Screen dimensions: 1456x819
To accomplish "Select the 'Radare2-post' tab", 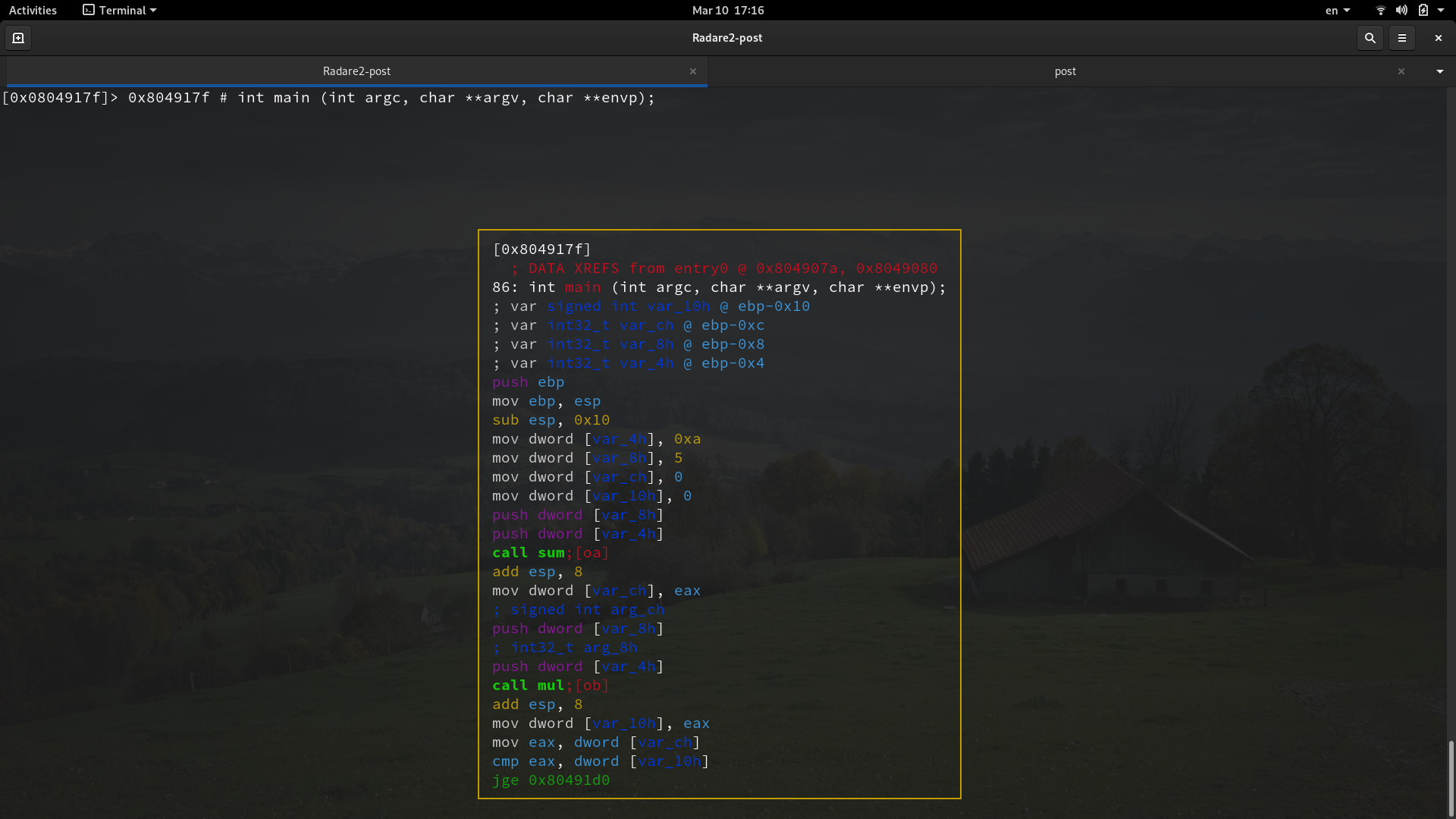I will 357,71.
